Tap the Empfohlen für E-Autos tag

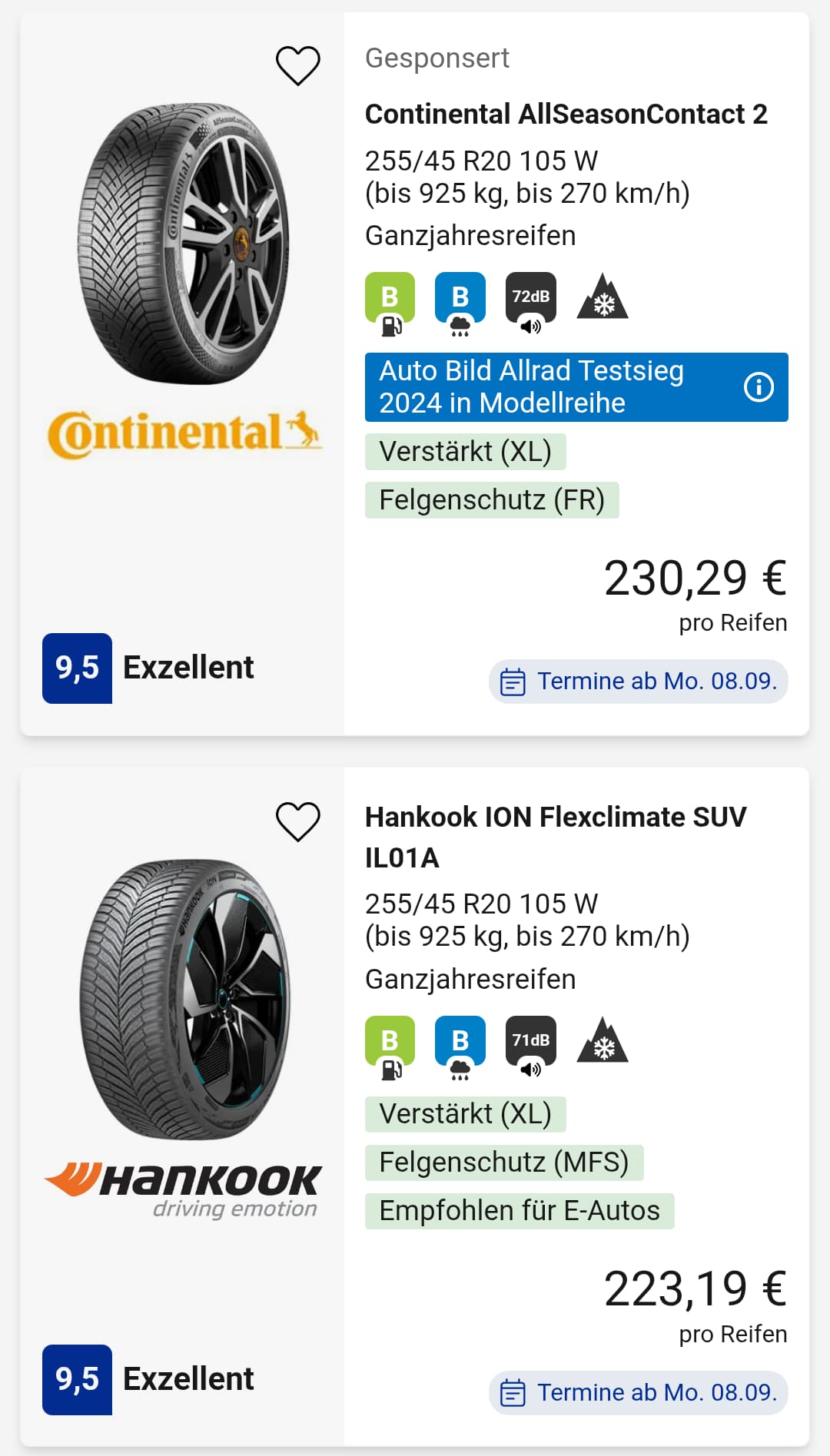pos(520,1211)
